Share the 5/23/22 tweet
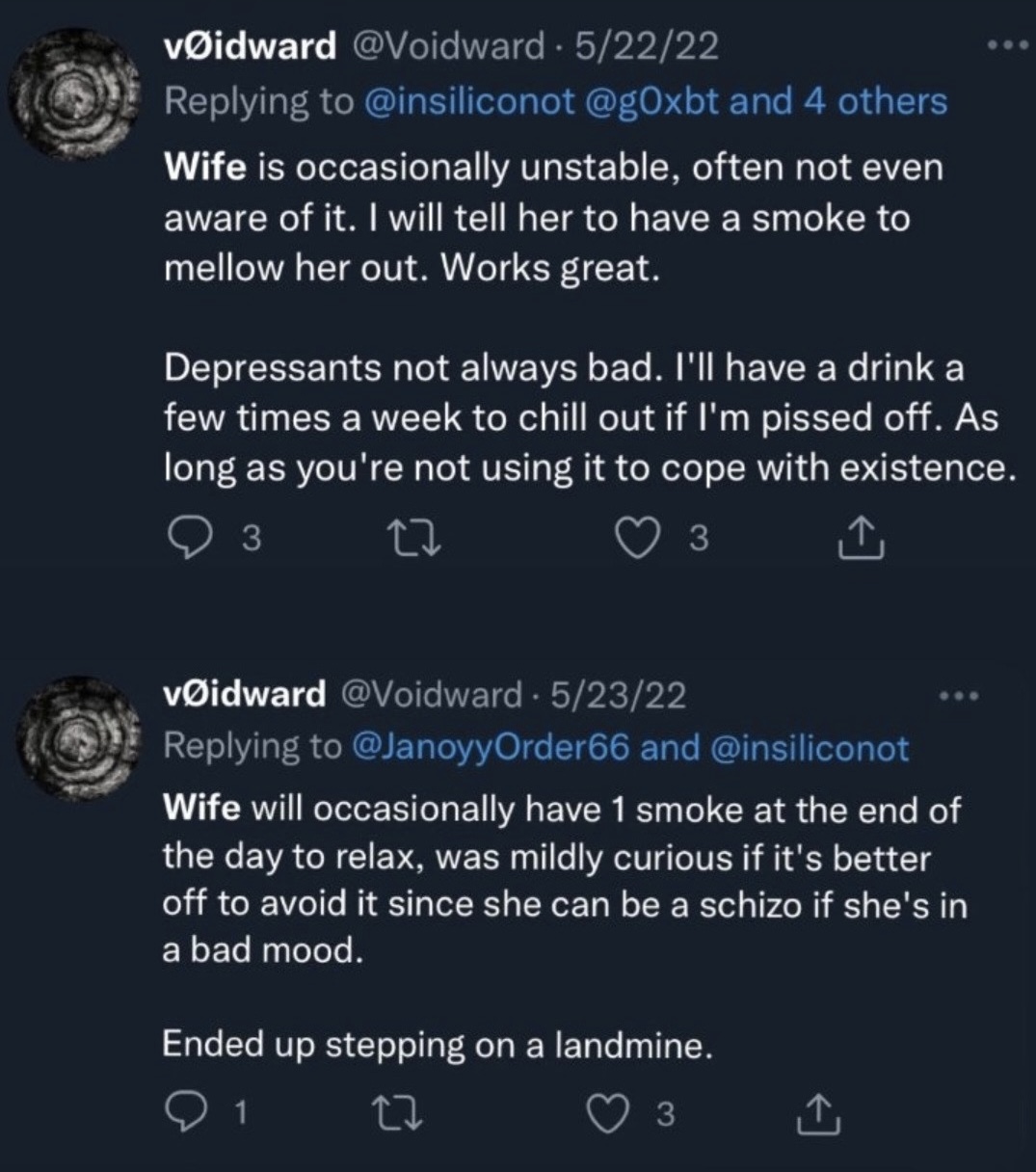 (x=821, y=1115)
